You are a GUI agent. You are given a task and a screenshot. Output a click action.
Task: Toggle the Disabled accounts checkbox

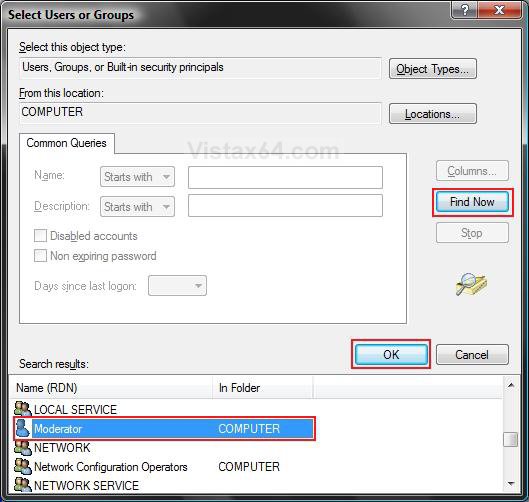point(40,235)
